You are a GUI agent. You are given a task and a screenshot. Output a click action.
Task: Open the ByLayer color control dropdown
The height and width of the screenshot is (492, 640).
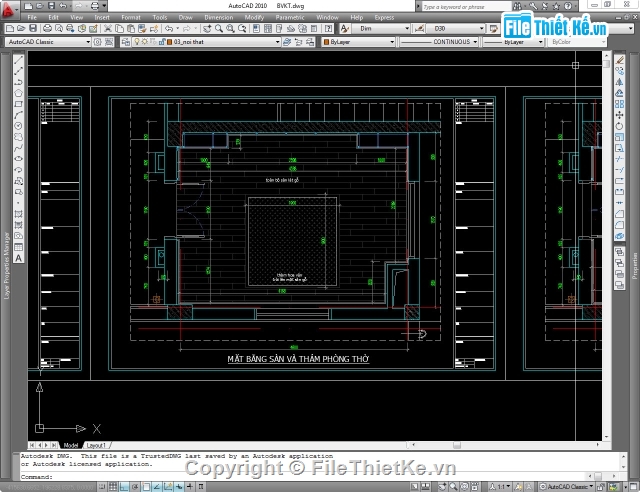(x=359, y=42)
